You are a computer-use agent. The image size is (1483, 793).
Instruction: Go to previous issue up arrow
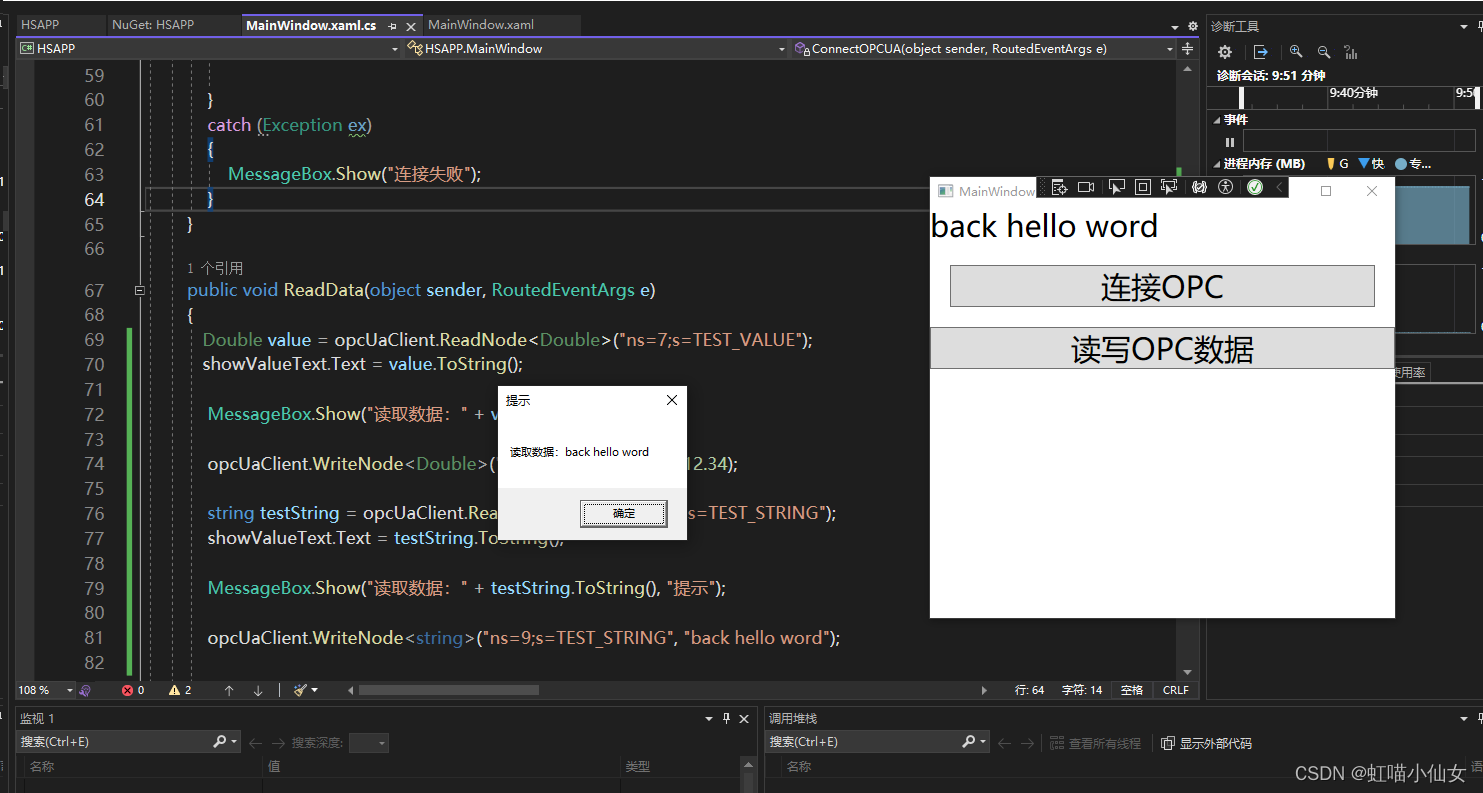(229, 690)
